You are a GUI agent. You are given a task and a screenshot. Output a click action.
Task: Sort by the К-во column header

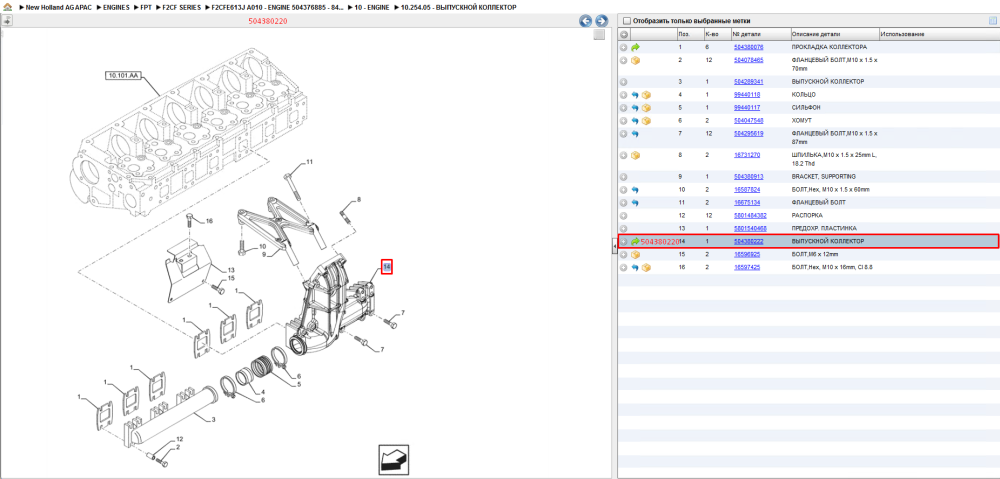tap(716, 34)
